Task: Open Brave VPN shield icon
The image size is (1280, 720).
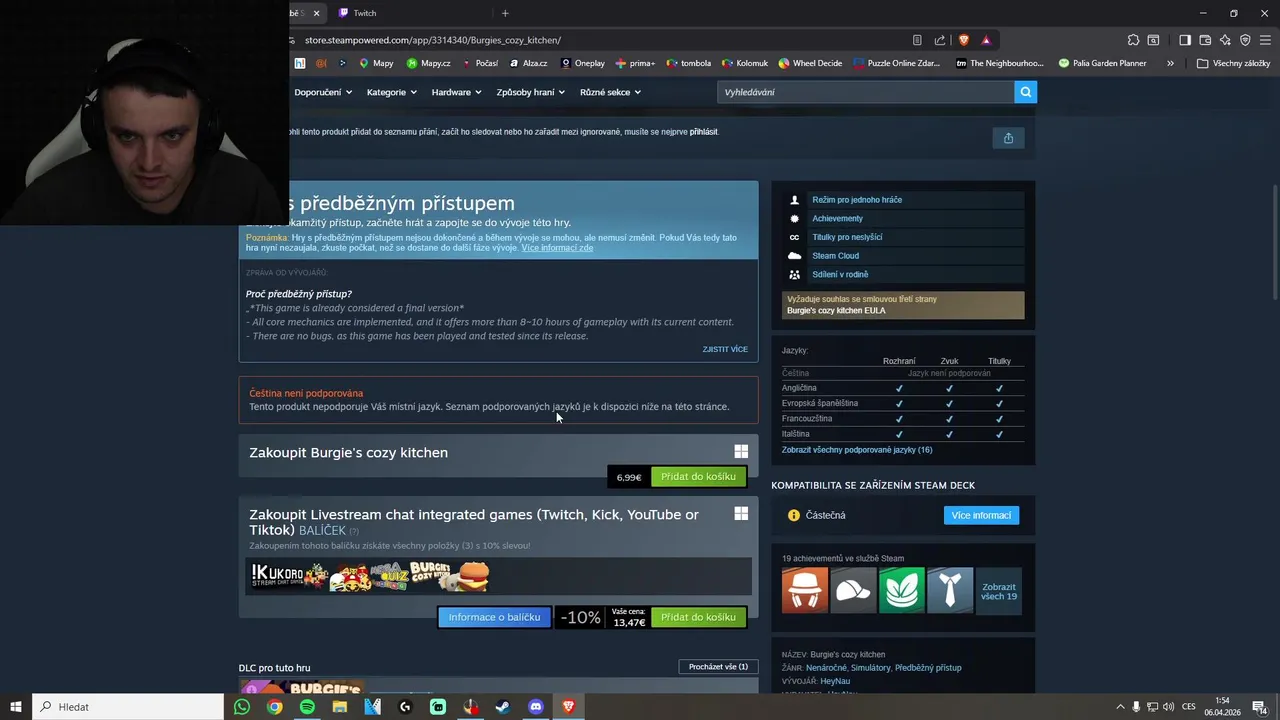Action: [1245, 40]
